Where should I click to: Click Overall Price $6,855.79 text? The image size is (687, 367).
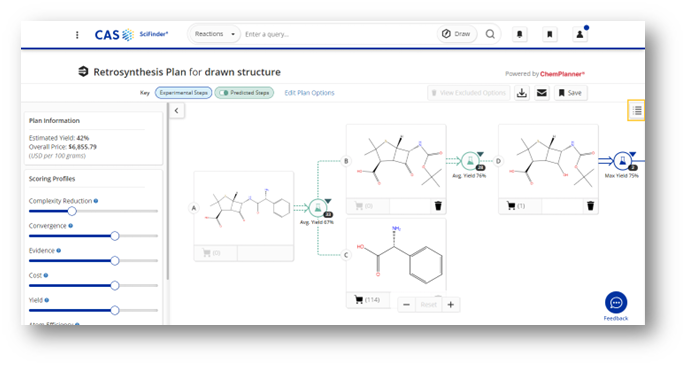point(63,147)
